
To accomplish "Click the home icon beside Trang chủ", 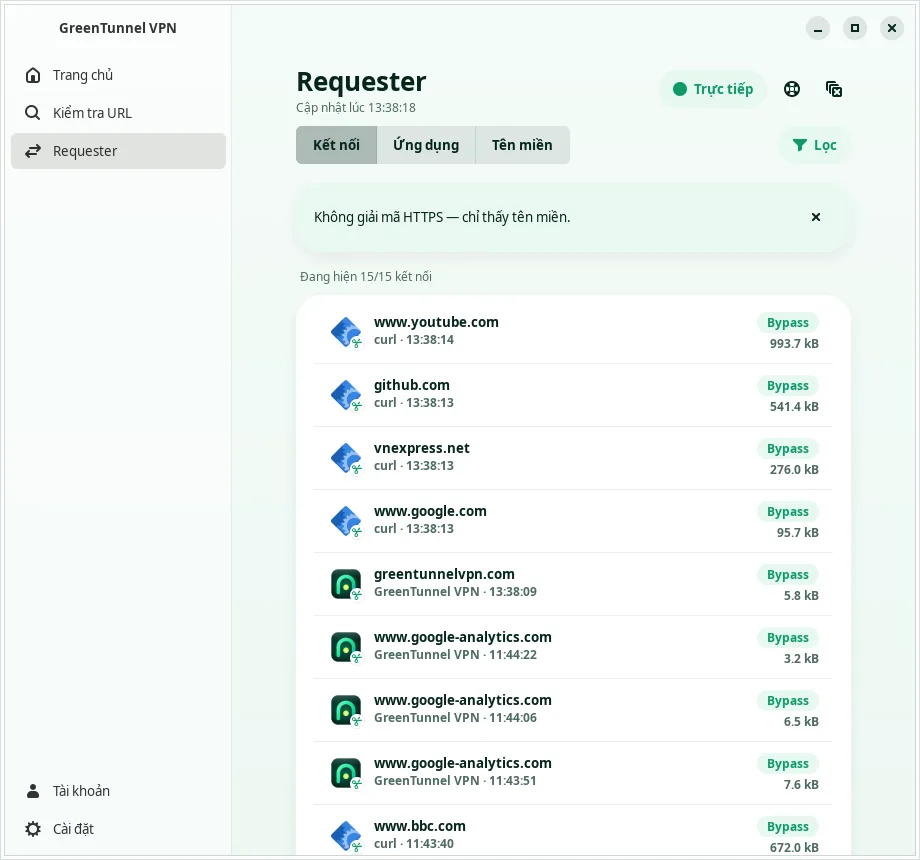I will [33, 75].
